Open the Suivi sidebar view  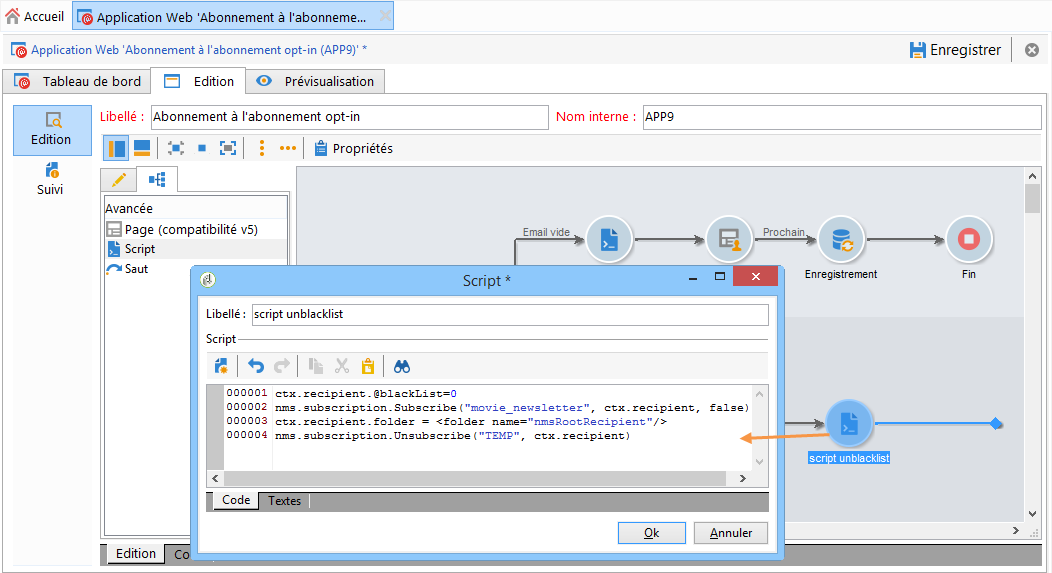click(x=50, y=179)
